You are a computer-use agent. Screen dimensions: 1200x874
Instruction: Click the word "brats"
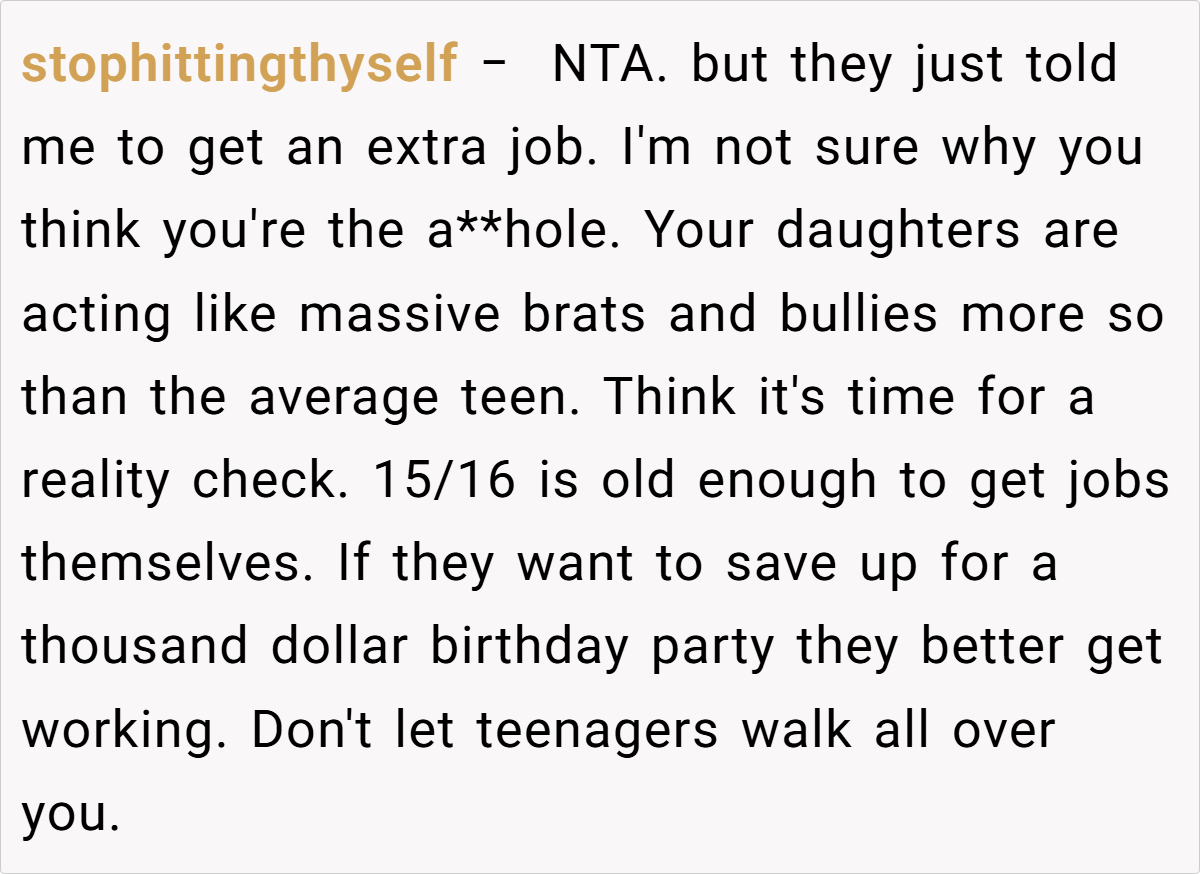click(x=584, y=315)
